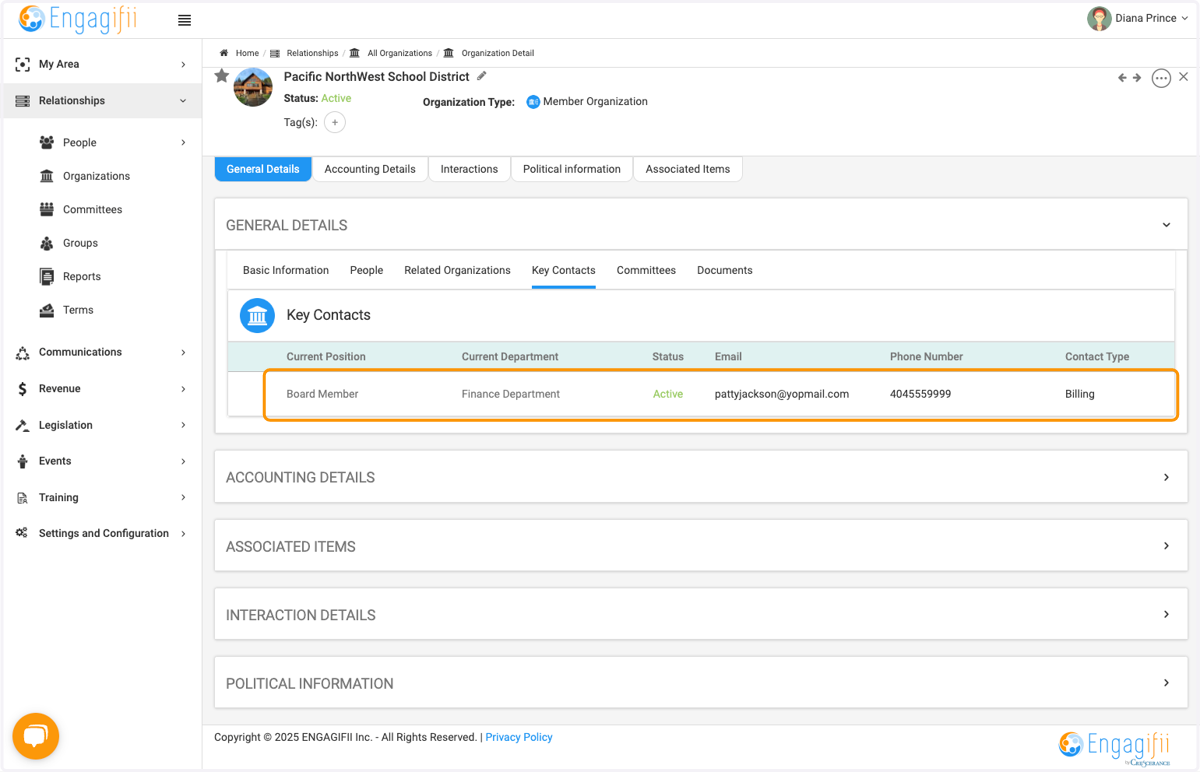The image size is (1200, 772).
Task: Click the favorite star icon
Action: [x=222, y=76]
